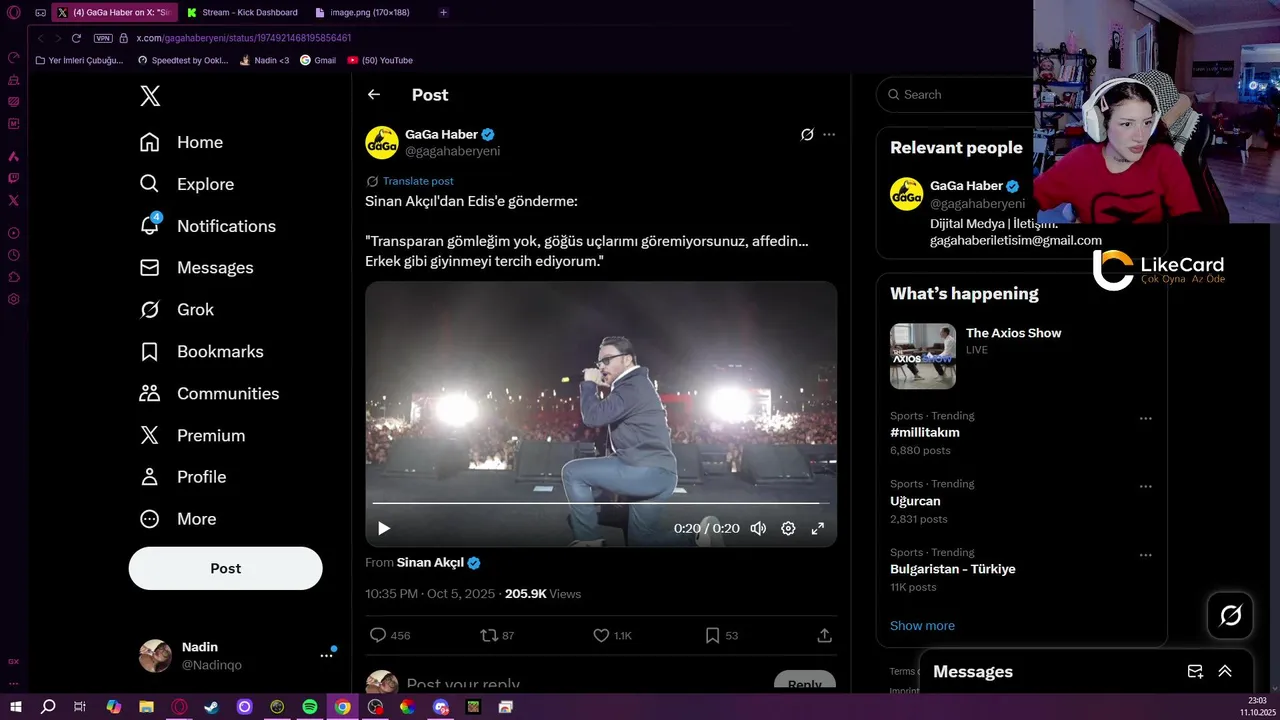Viewport: 1280px width, 720px height.
Task: Click the Search input field
Action: tap(960, 95)
